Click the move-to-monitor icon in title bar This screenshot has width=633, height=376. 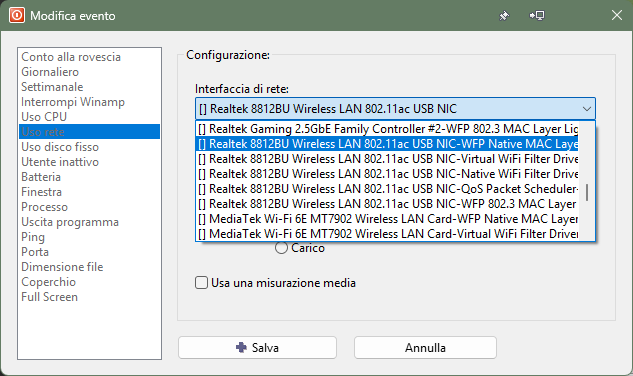tap(537, 16)
